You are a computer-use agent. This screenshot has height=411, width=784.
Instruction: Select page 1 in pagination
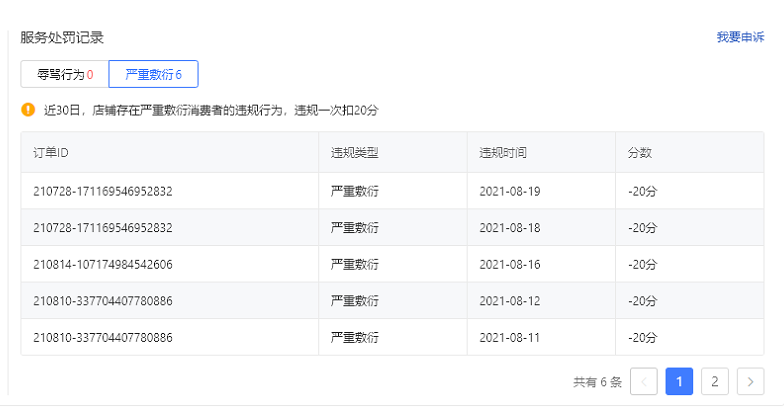680,381
